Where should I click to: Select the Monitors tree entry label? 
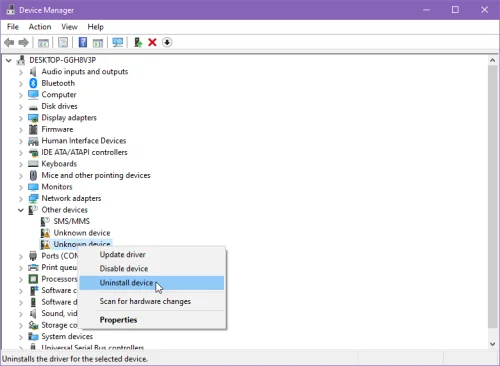click(x=57, y=187)
